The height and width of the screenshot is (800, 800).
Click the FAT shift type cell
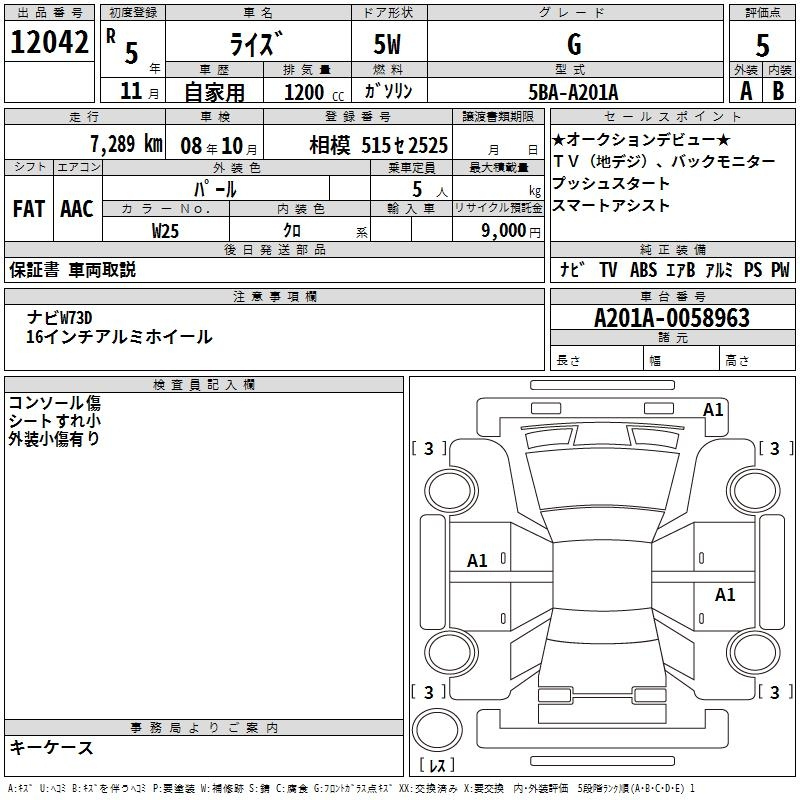point(28,209)
